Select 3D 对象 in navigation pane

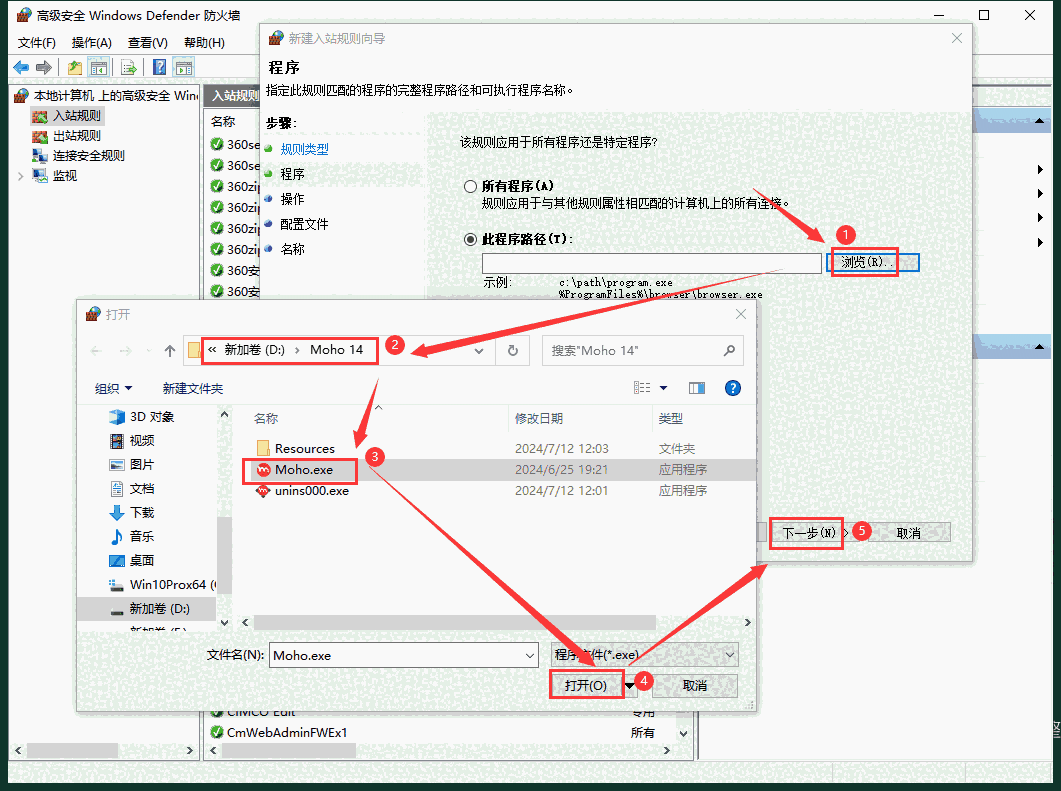(x=152, y=417)
